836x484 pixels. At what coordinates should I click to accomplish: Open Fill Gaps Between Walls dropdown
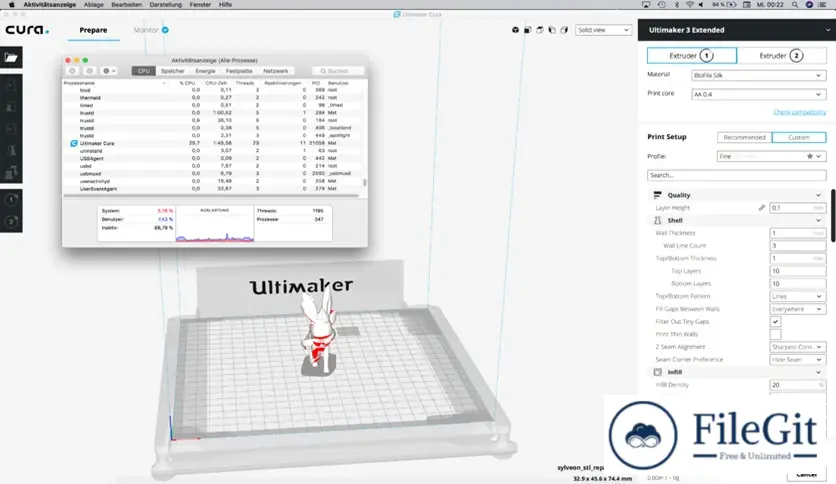(798, 309)
